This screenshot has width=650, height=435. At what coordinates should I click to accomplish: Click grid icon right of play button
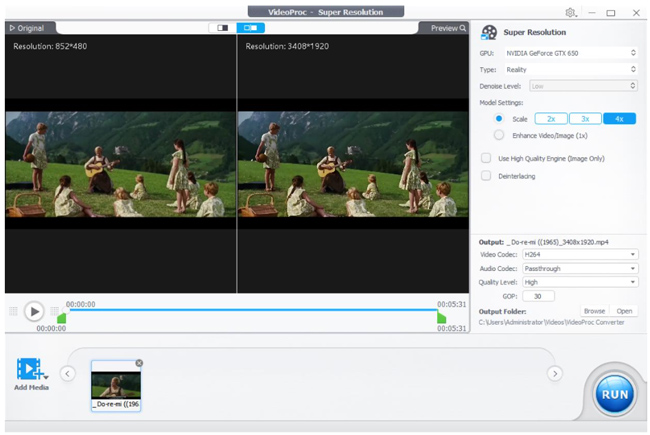coord(54,311)
